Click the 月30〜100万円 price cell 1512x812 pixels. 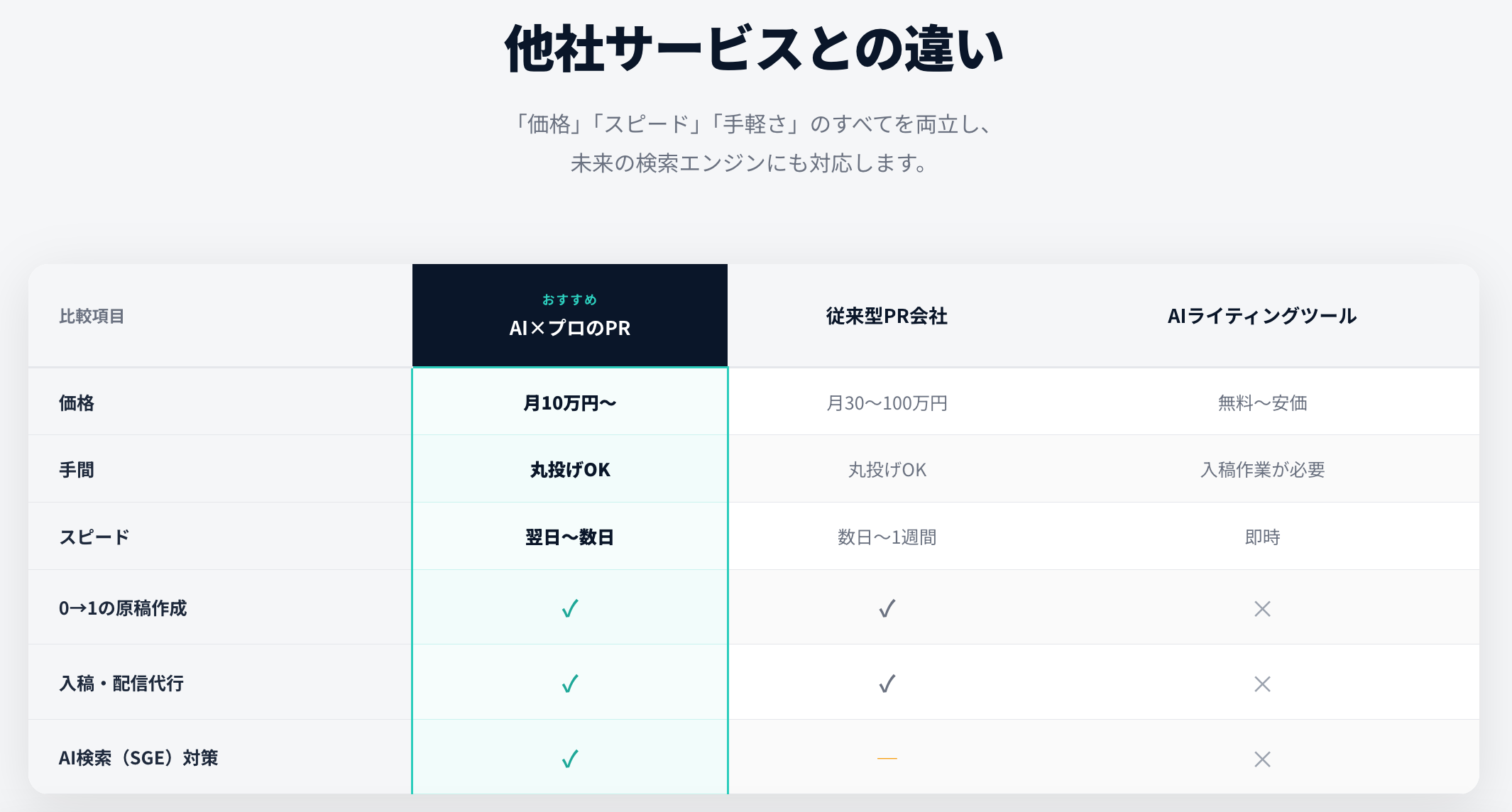pyautogui.click(x=887, y=403)
